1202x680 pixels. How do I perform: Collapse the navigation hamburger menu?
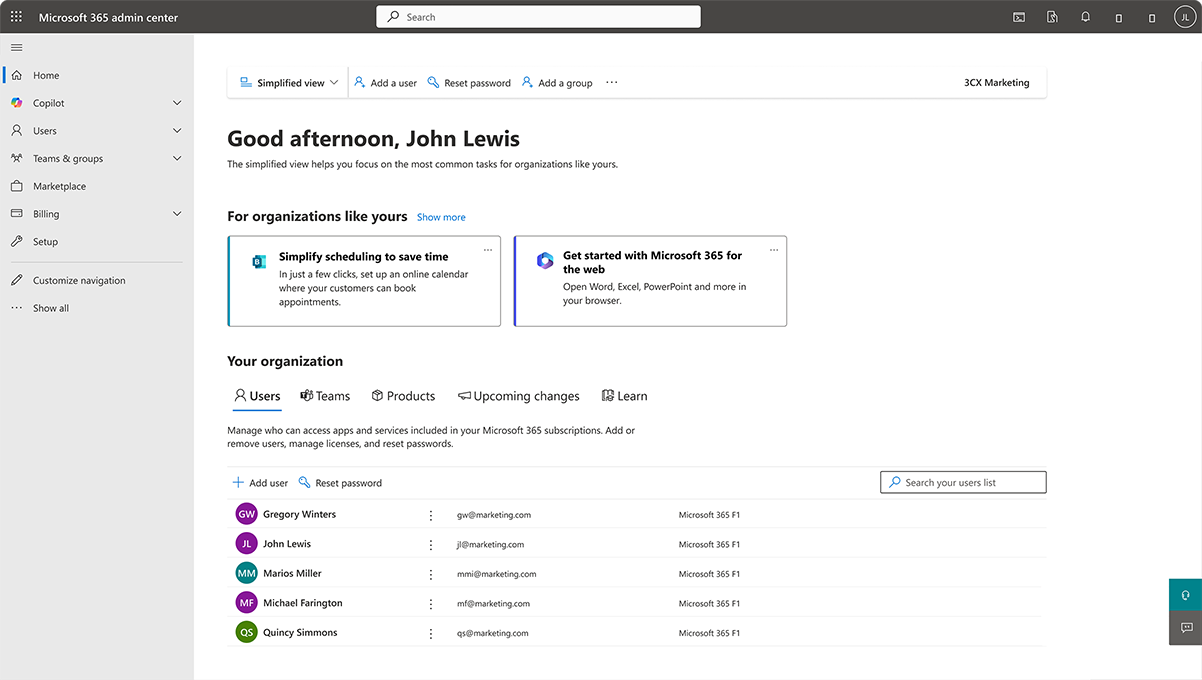[x=16, y=47]
